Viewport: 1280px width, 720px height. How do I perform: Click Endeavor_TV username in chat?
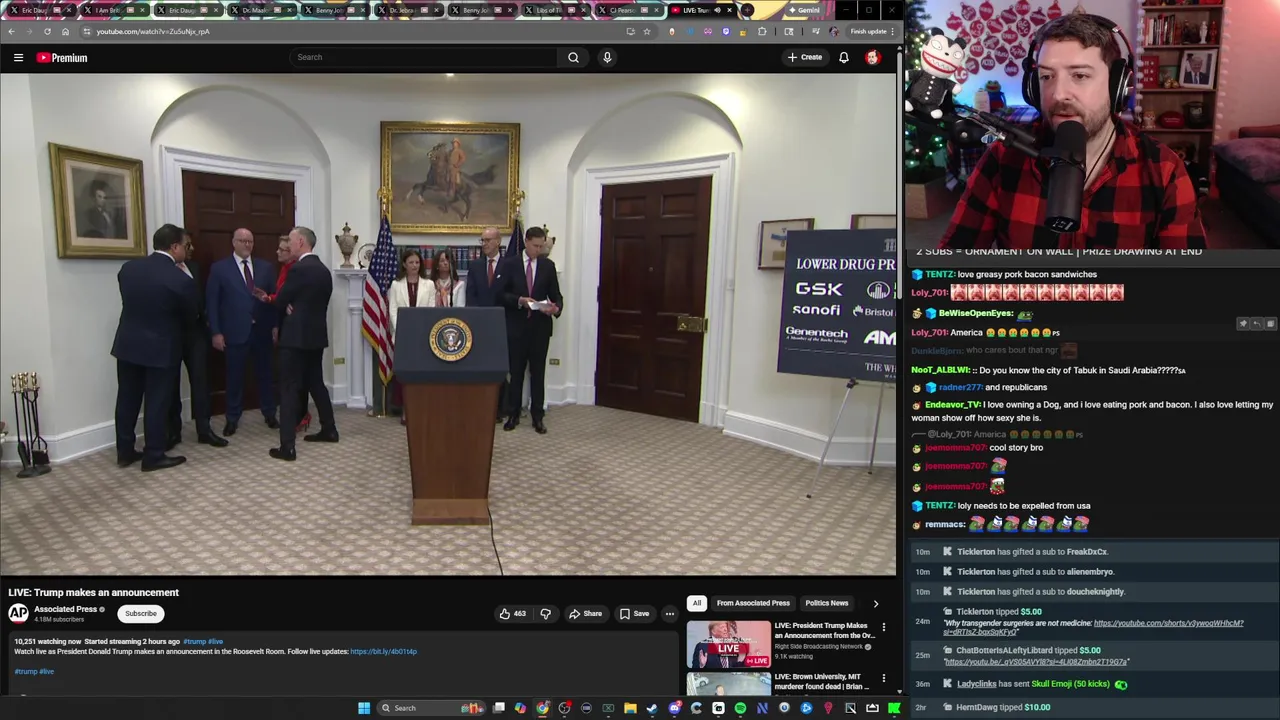(952, 405)
